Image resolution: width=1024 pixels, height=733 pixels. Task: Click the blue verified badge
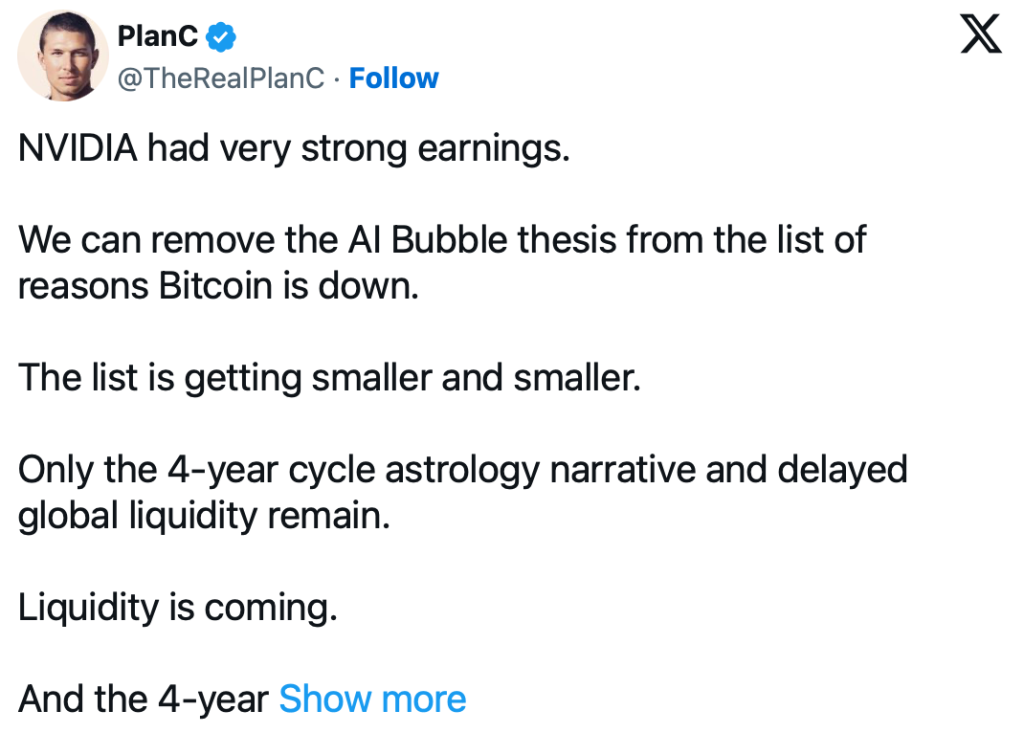pos(220,38)
